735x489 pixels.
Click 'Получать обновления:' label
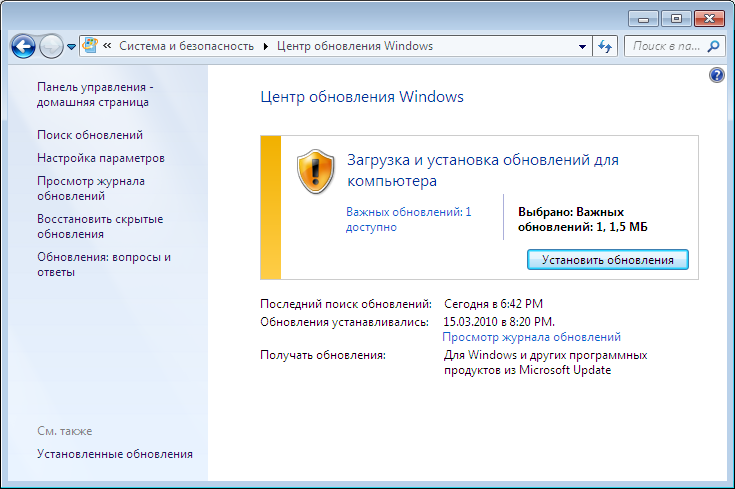[323, 355]
